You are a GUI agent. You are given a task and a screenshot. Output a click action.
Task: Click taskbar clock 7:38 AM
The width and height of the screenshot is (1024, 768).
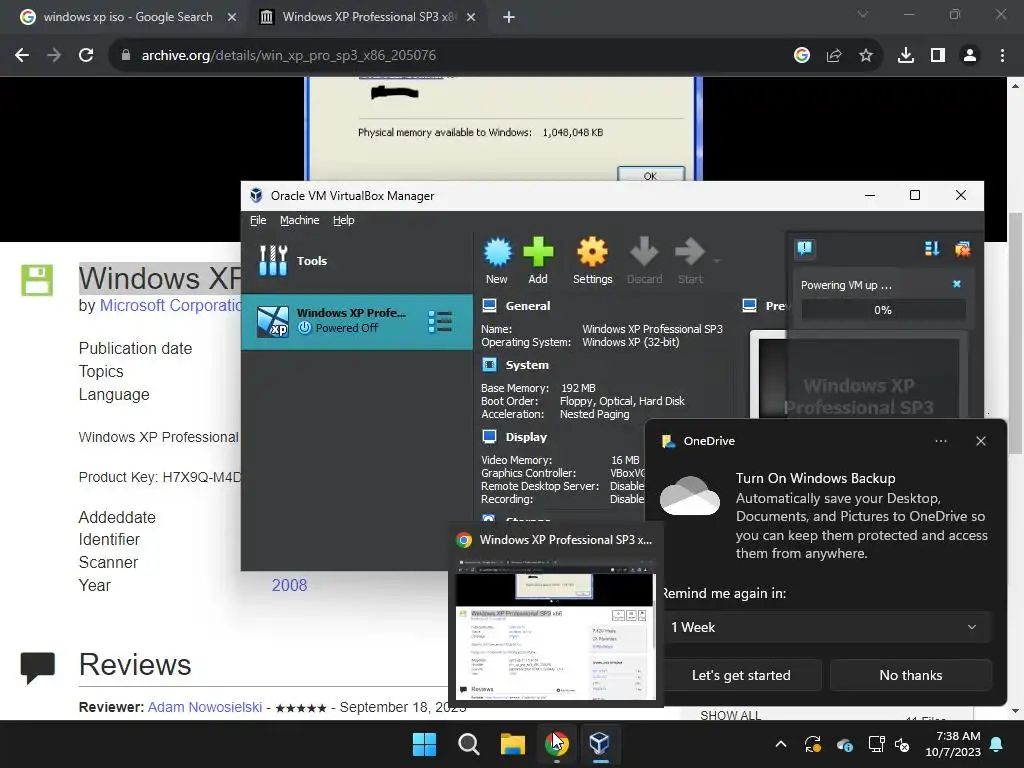[x=953, y=744]
